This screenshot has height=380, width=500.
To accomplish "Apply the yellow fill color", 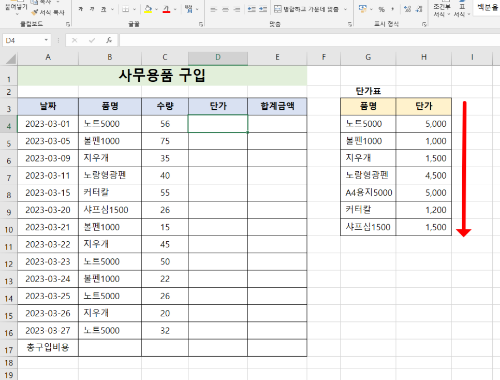I will point(148,9).
